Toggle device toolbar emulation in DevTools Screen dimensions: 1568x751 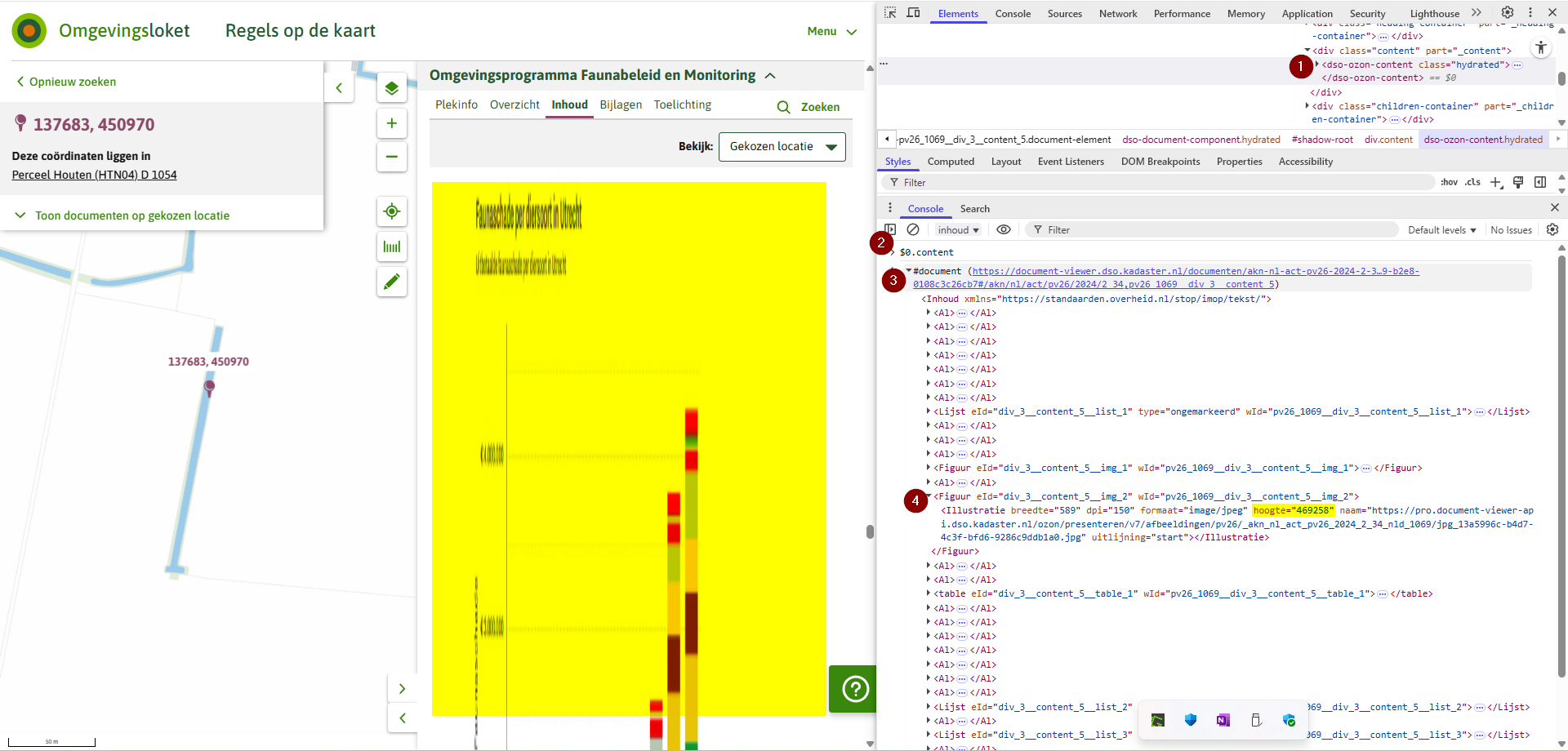[913, 13]
